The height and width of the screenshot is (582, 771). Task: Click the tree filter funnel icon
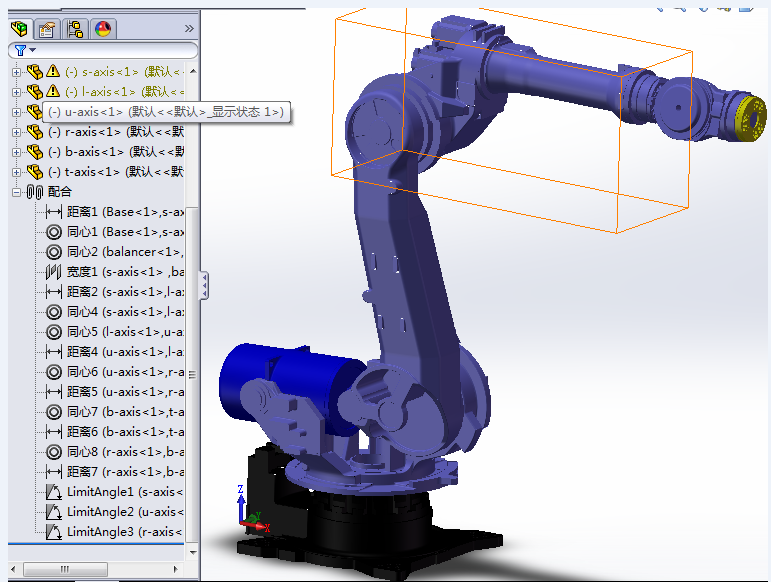[20, 50]
